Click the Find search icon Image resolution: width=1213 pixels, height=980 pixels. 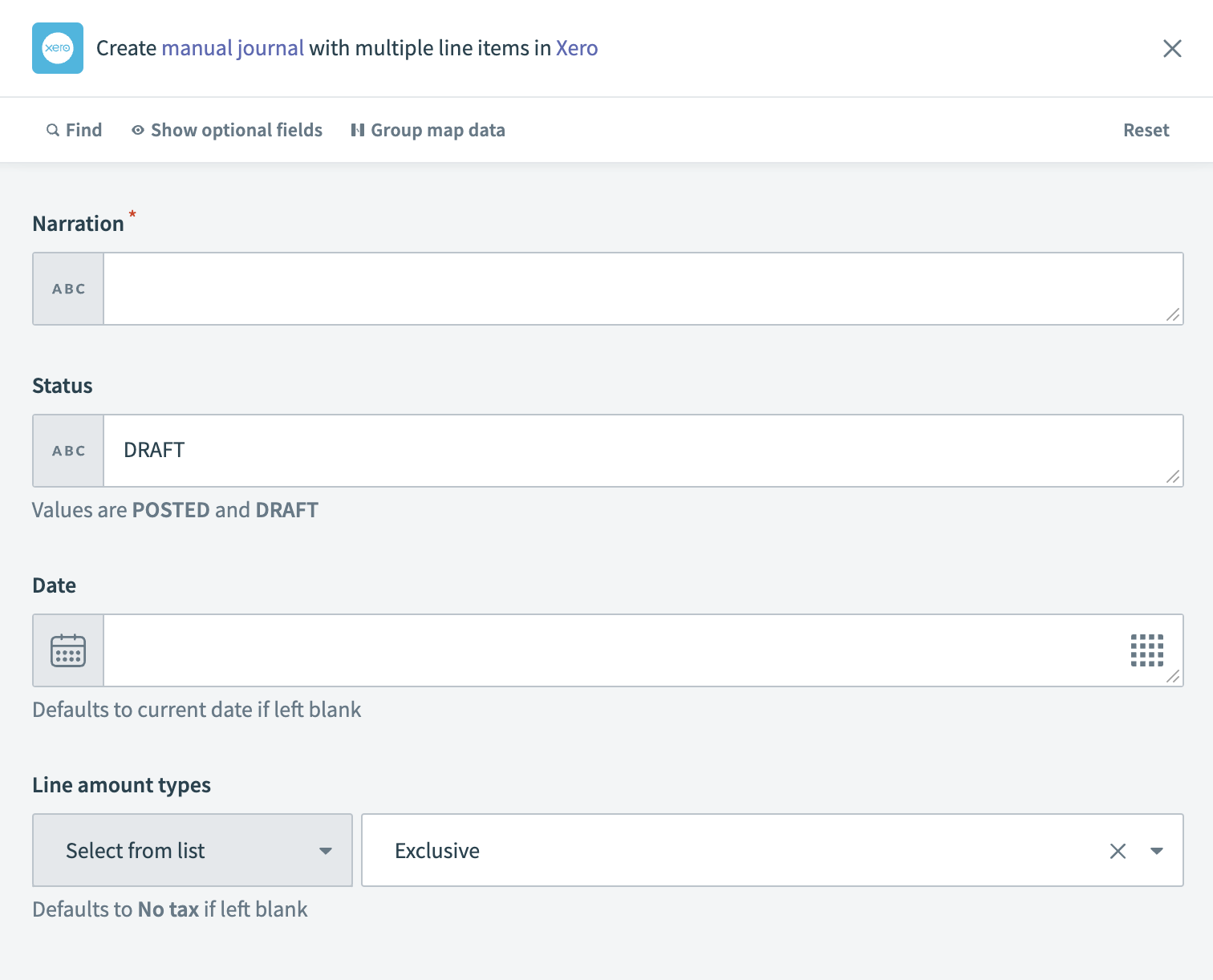53,129
